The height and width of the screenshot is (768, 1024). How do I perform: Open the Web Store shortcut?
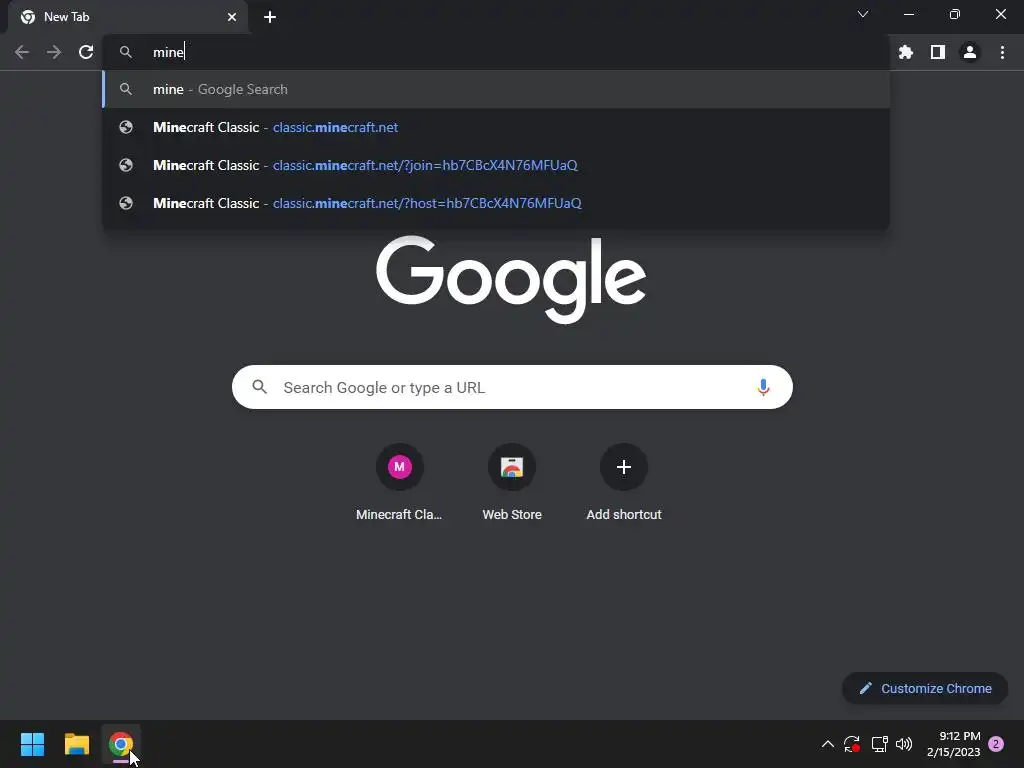[x=511, y=483]
